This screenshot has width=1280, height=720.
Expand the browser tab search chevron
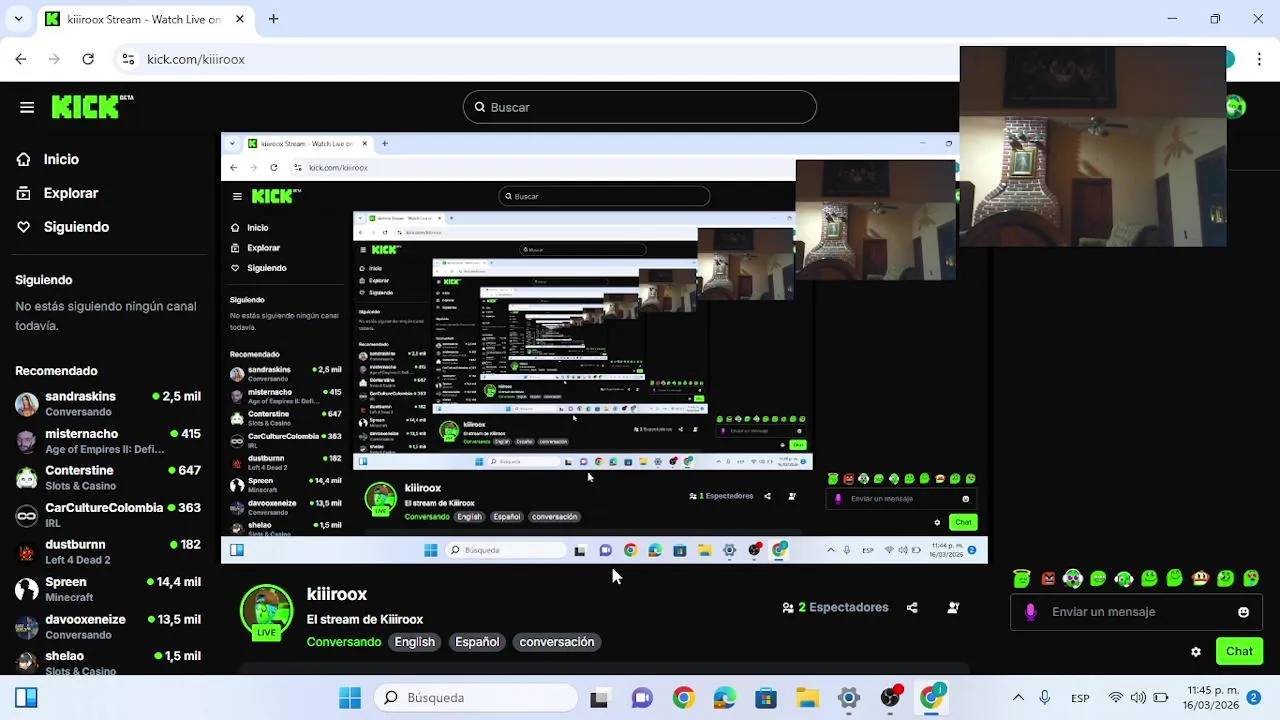(18, 18)
